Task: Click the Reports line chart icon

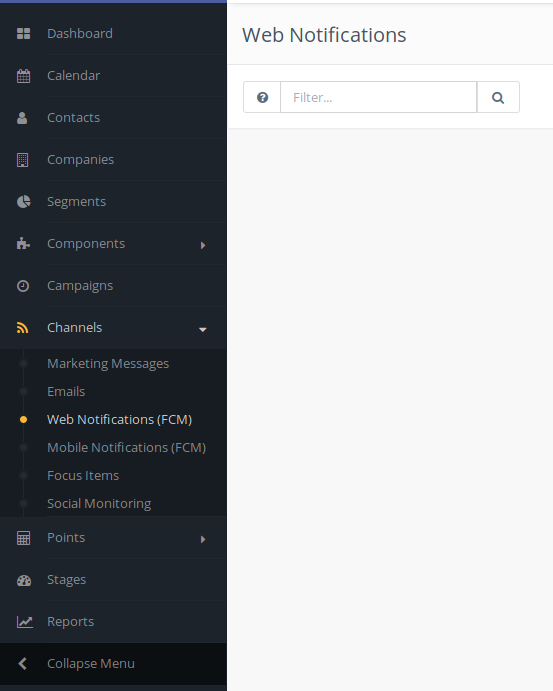Action: tap(25, 622)
